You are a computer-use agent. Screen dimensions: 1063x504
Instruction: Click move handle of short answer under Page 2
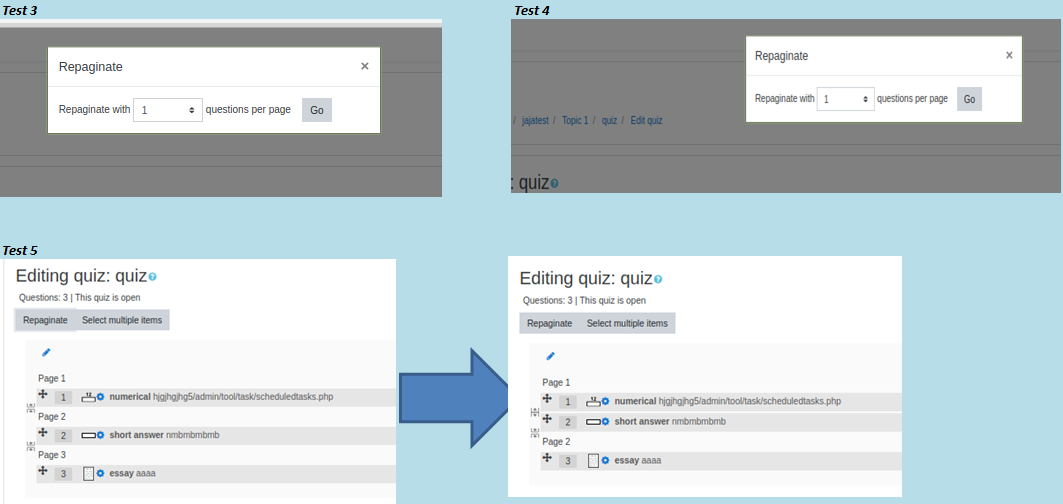pyautogui.click(x=43, y=433)
